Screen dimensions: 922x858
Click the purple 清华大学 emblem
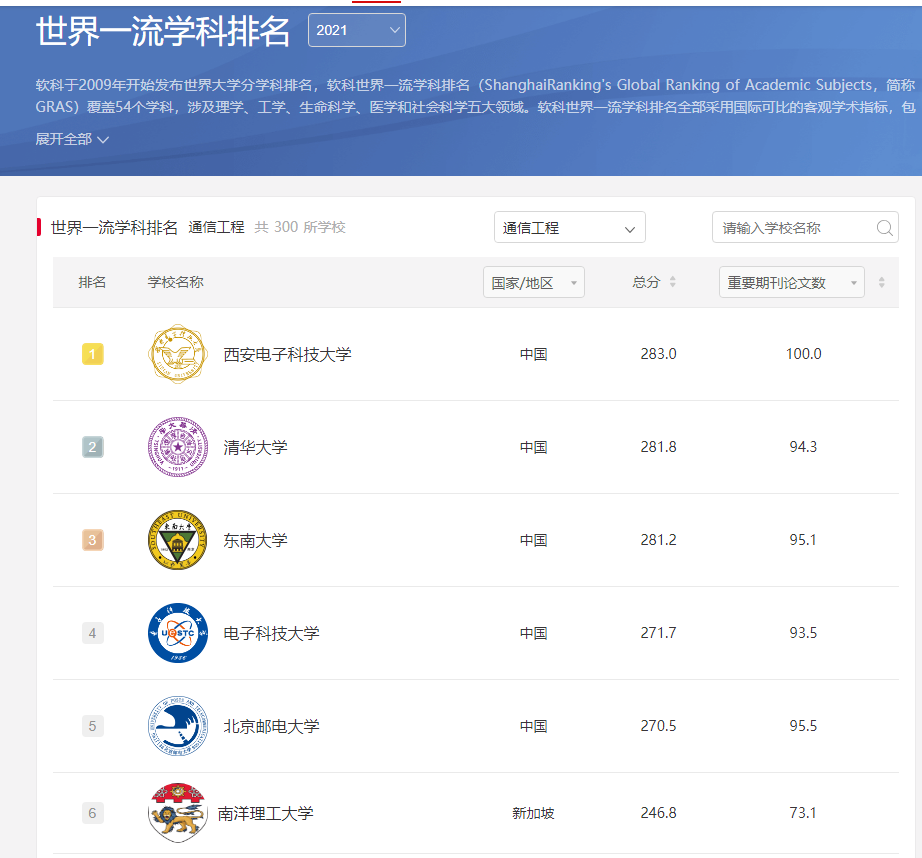(x=178, y=447)
